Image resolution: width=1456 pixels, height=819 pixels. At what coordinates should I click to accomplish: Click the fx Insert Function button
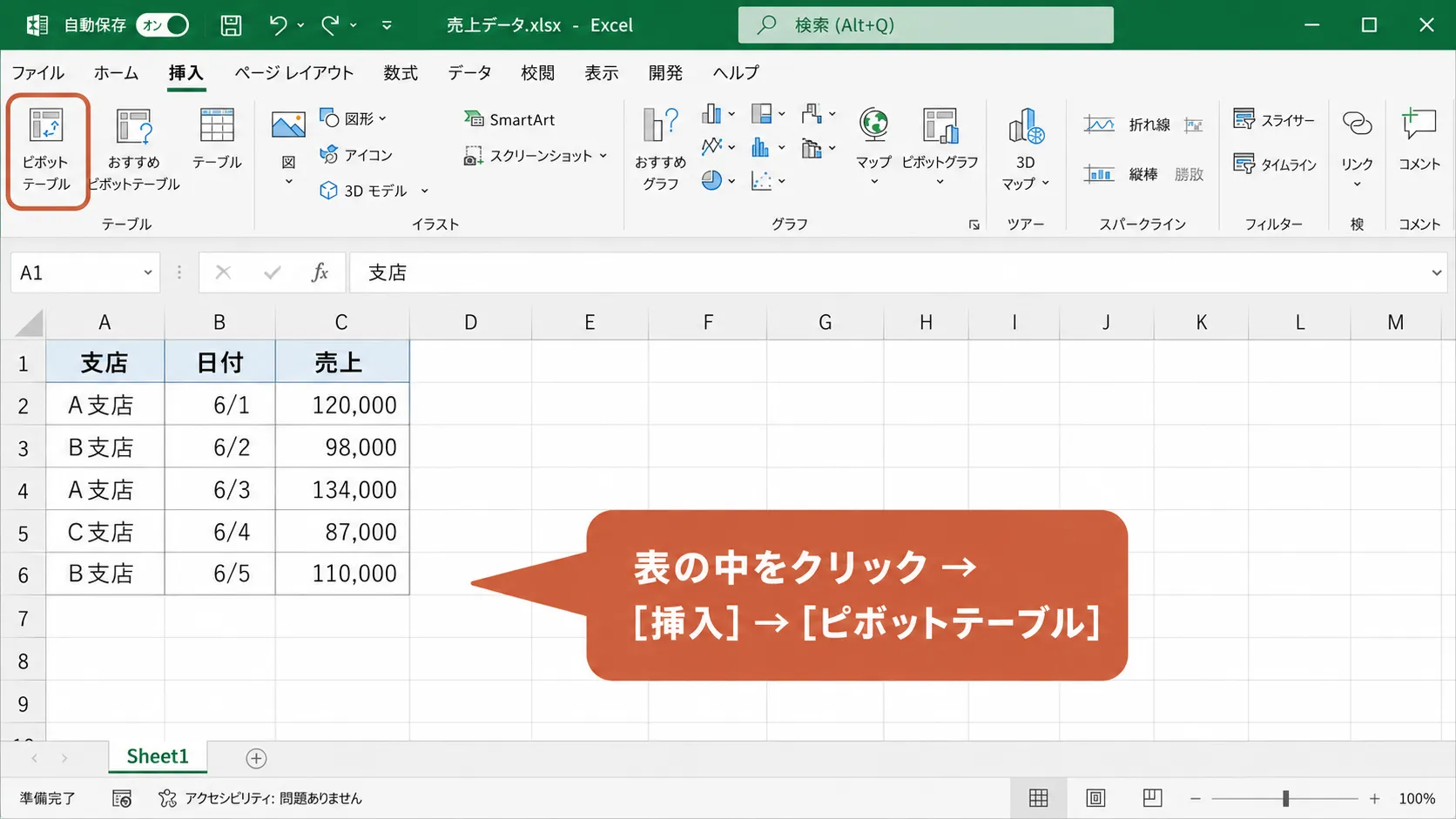(x=320, y=272)
